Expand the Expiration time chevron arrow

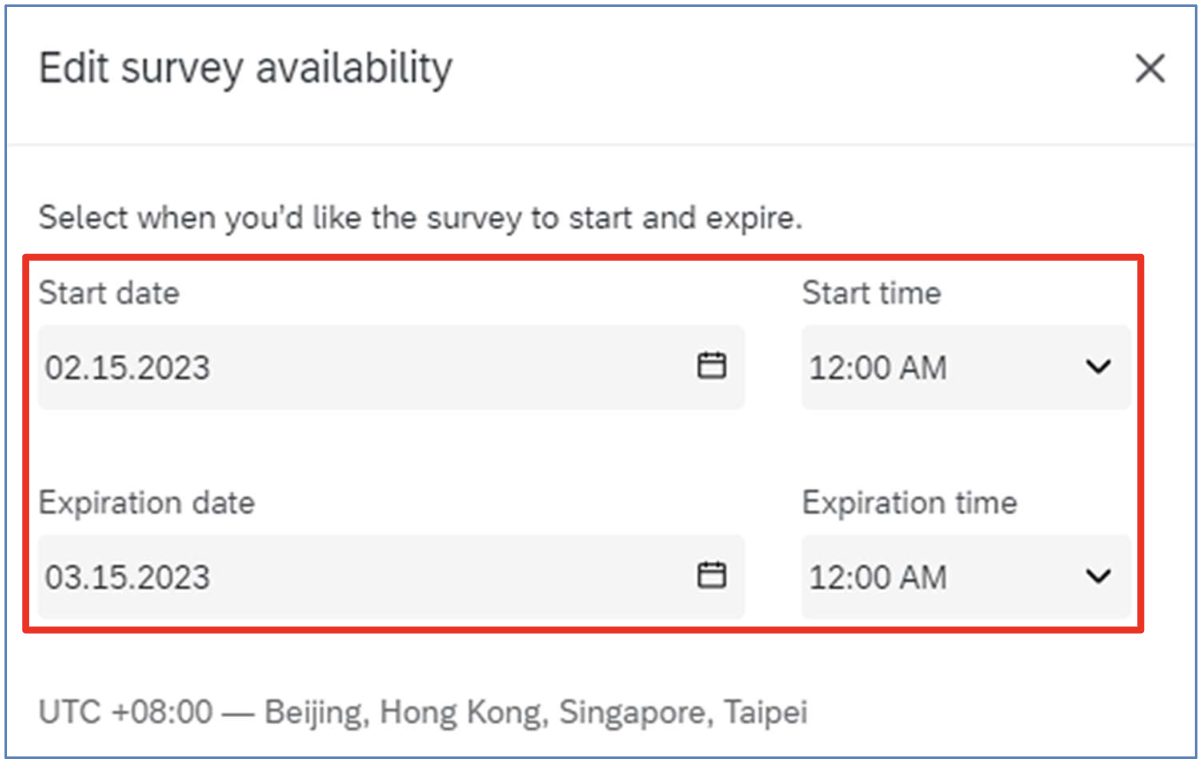tap(1098, 576)
